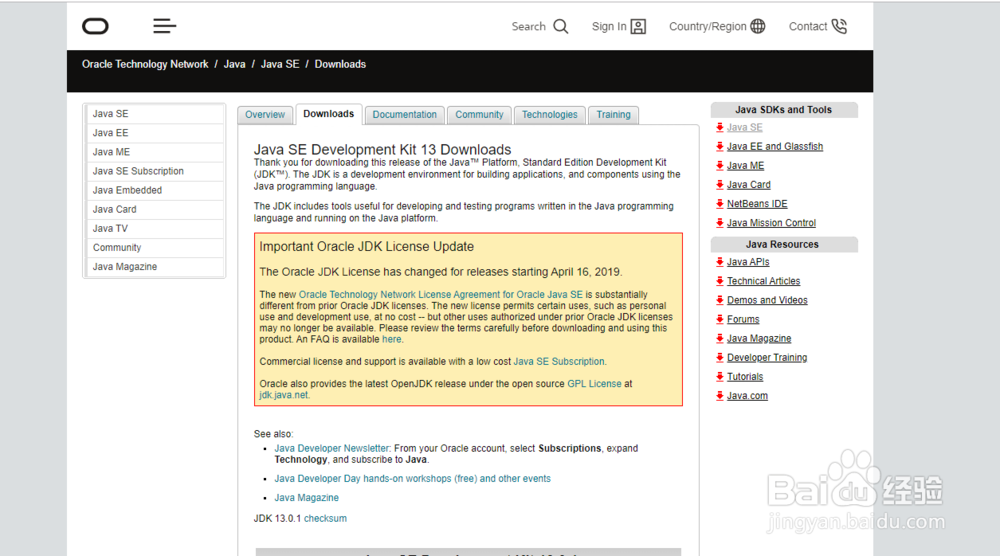Screen dimensions: 1000x556
Task: Click red arrow beside Forums
Action: click(719, 319)
